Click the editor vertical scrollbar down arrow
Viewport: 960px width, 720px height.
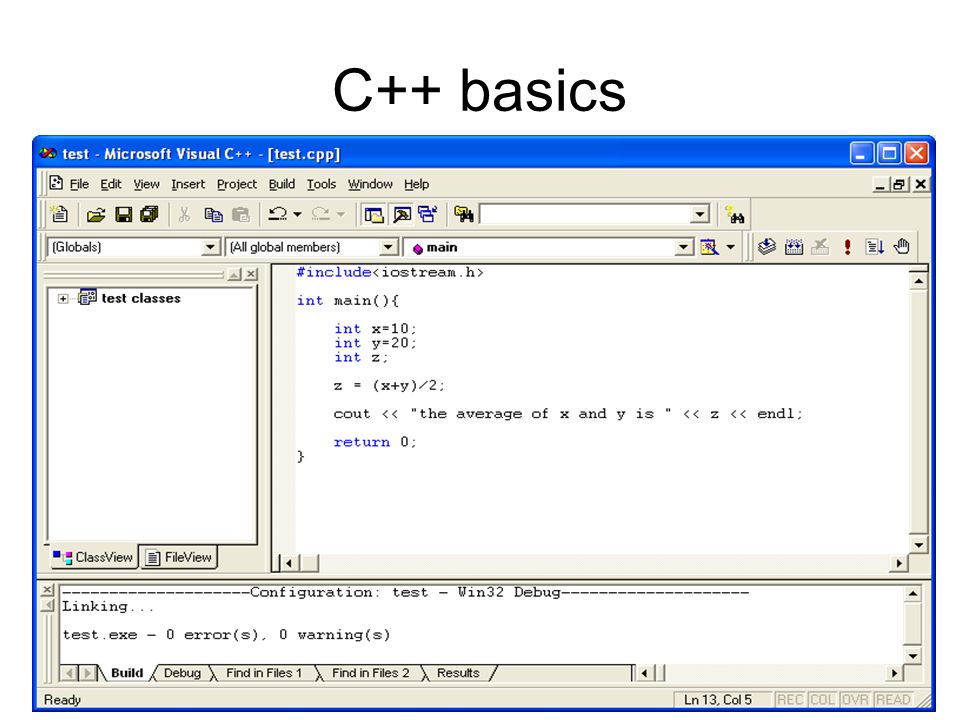pos(918,544)
